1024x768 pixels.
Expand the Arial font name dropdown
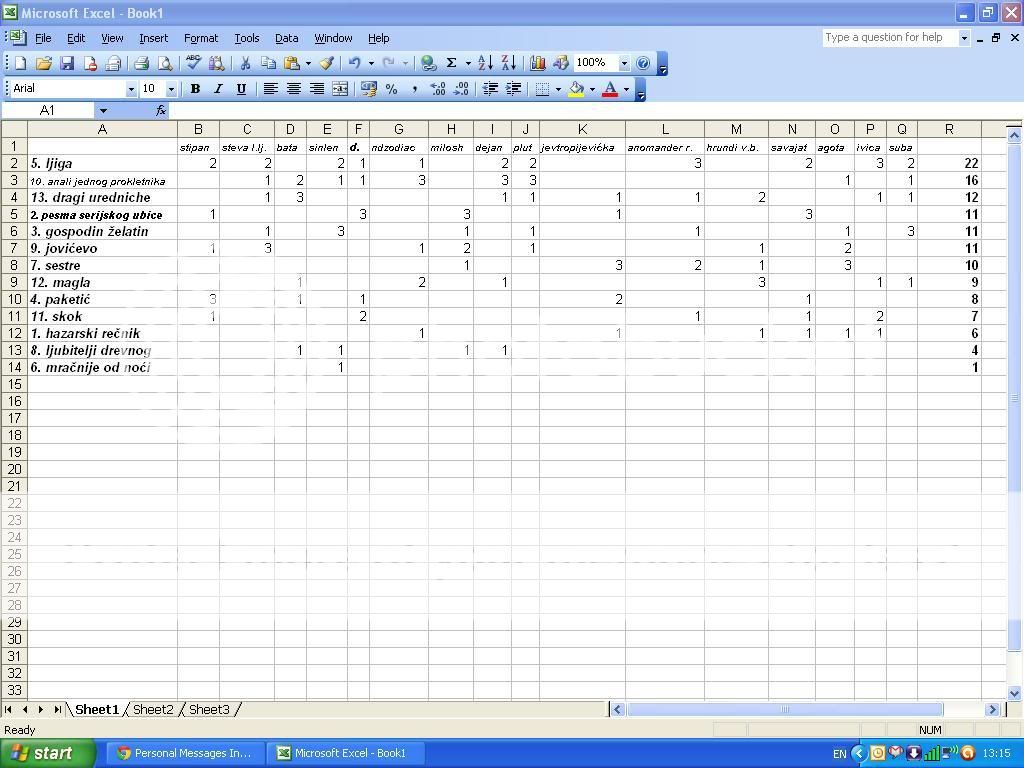click(x=130, y=89)
